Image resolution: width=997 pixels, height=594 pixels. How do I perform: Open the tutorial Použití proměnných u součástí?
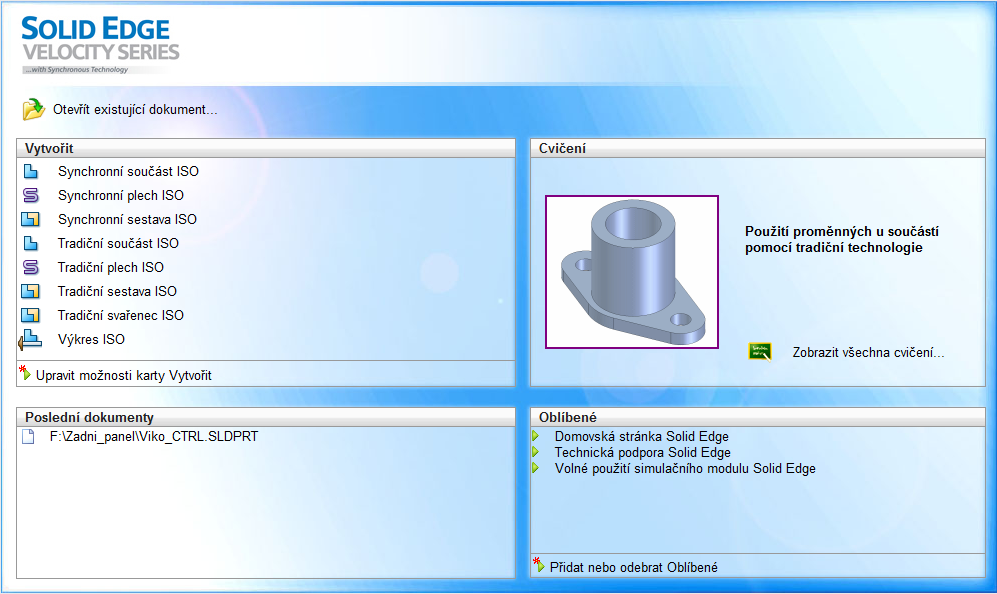[x=842, y=240]
